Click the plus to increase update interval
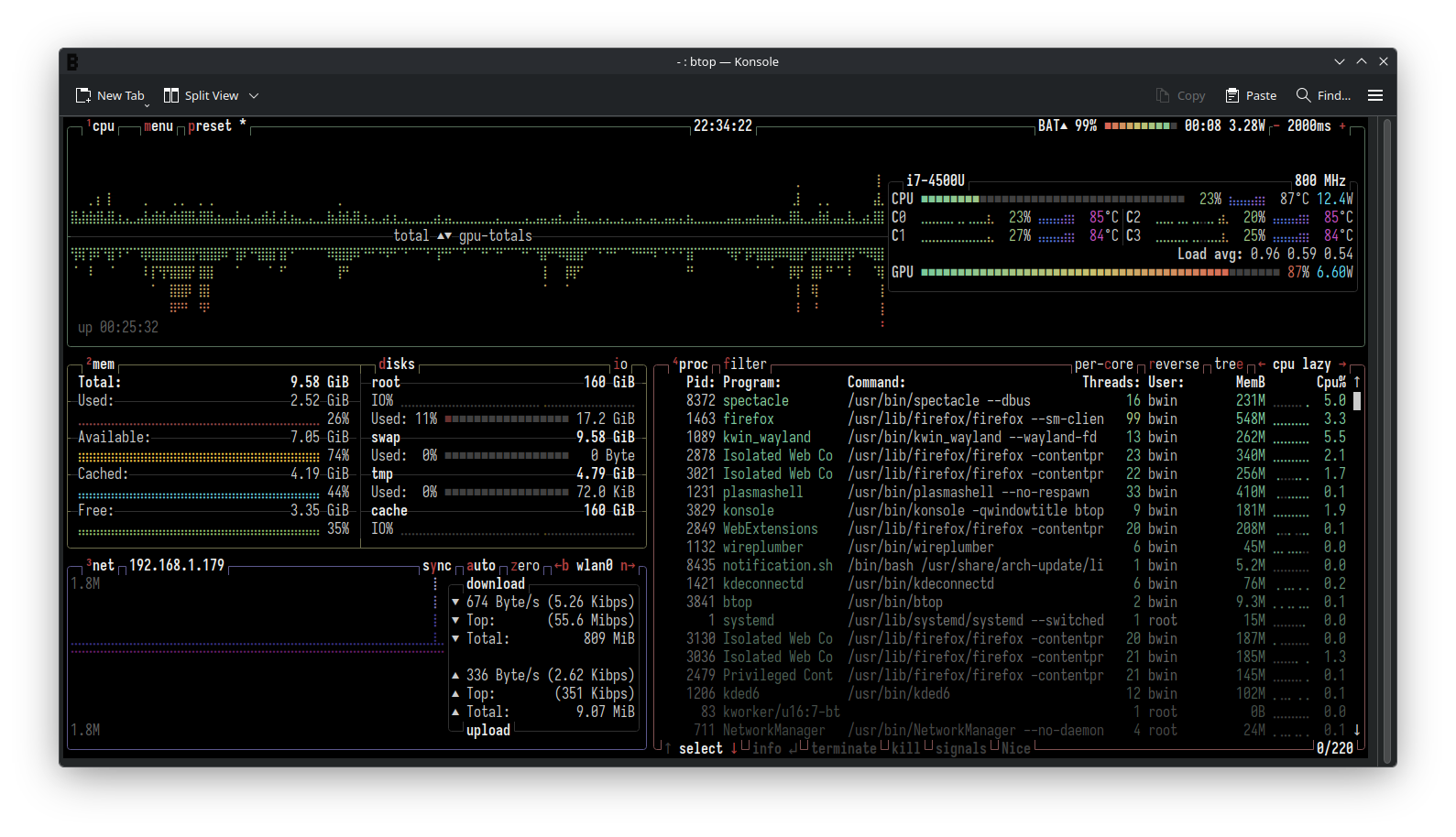This screenshot has width=1456, height=837. click(1342, 126)
